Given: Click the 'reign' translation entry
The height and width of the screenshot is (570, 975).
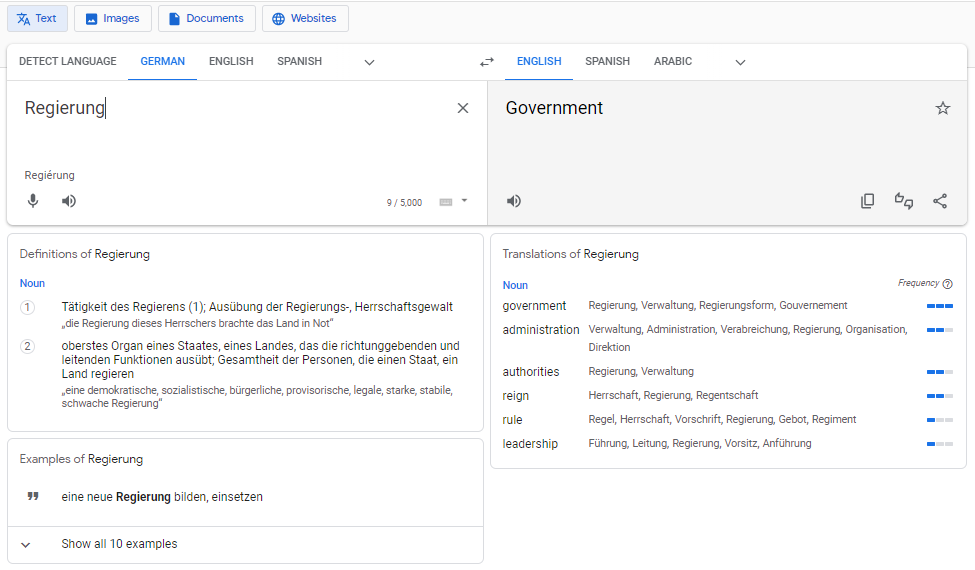Looking at the screenshot, I should click(515, 396).
